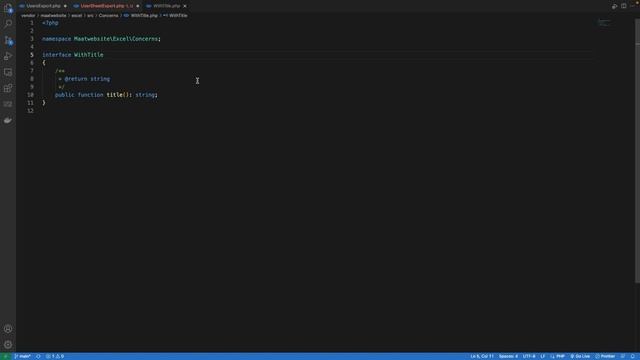
Task: Click the '<?php' opening tag
Action: click(50, 23)
